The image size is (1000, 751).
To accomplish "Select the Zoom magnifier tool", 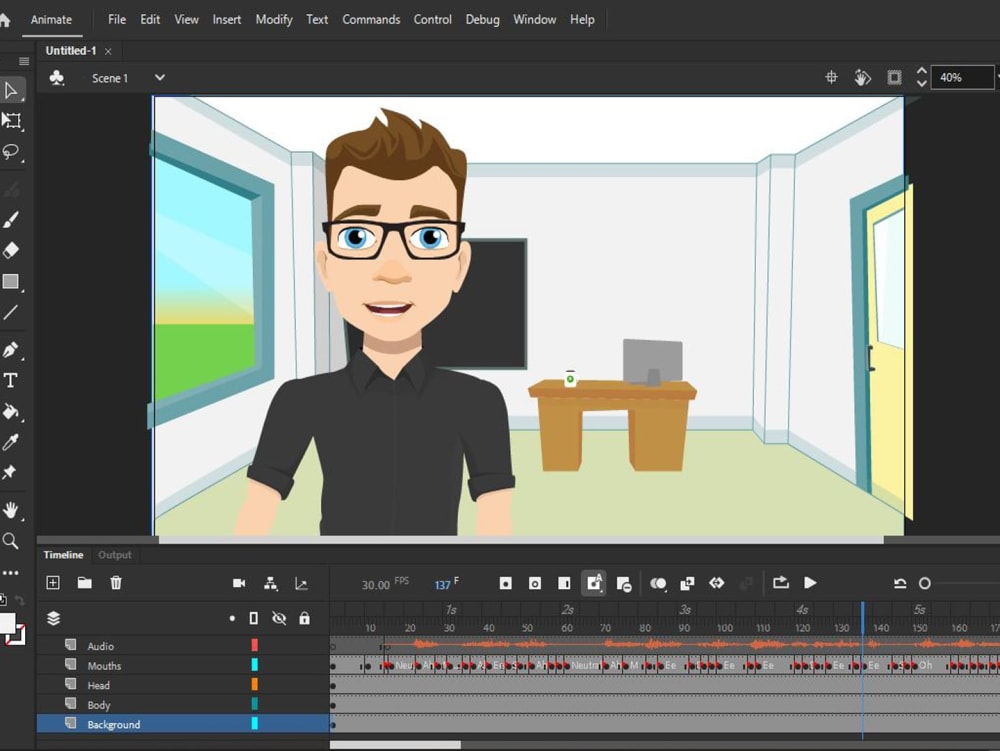I will pos(11,541).
